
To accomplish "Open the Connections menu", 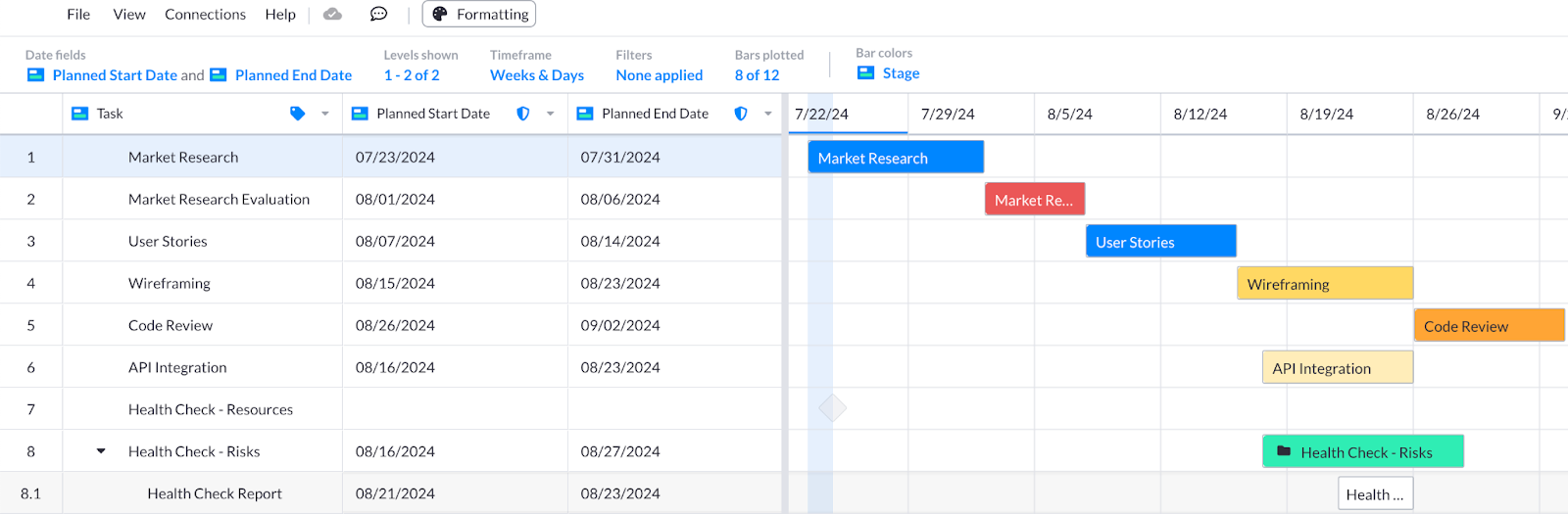I will (205, 14).
